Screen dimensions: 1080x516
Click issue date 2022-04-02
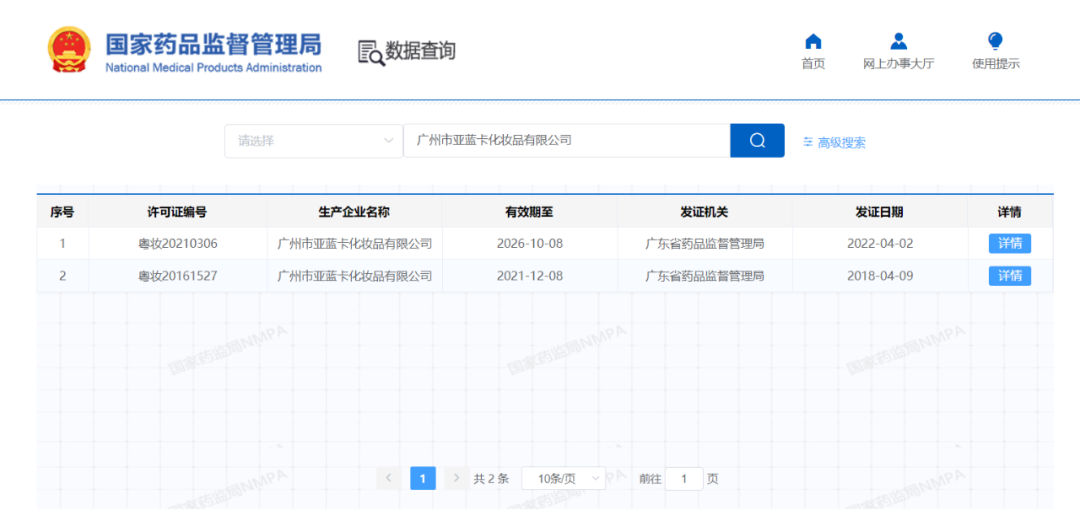[879, 243]
